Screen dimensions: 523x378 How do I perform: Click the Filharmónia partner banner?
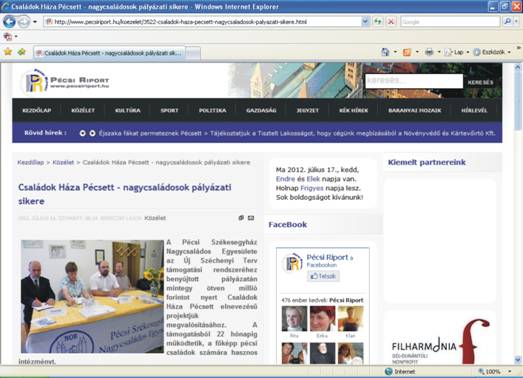(x=440, y=341)
